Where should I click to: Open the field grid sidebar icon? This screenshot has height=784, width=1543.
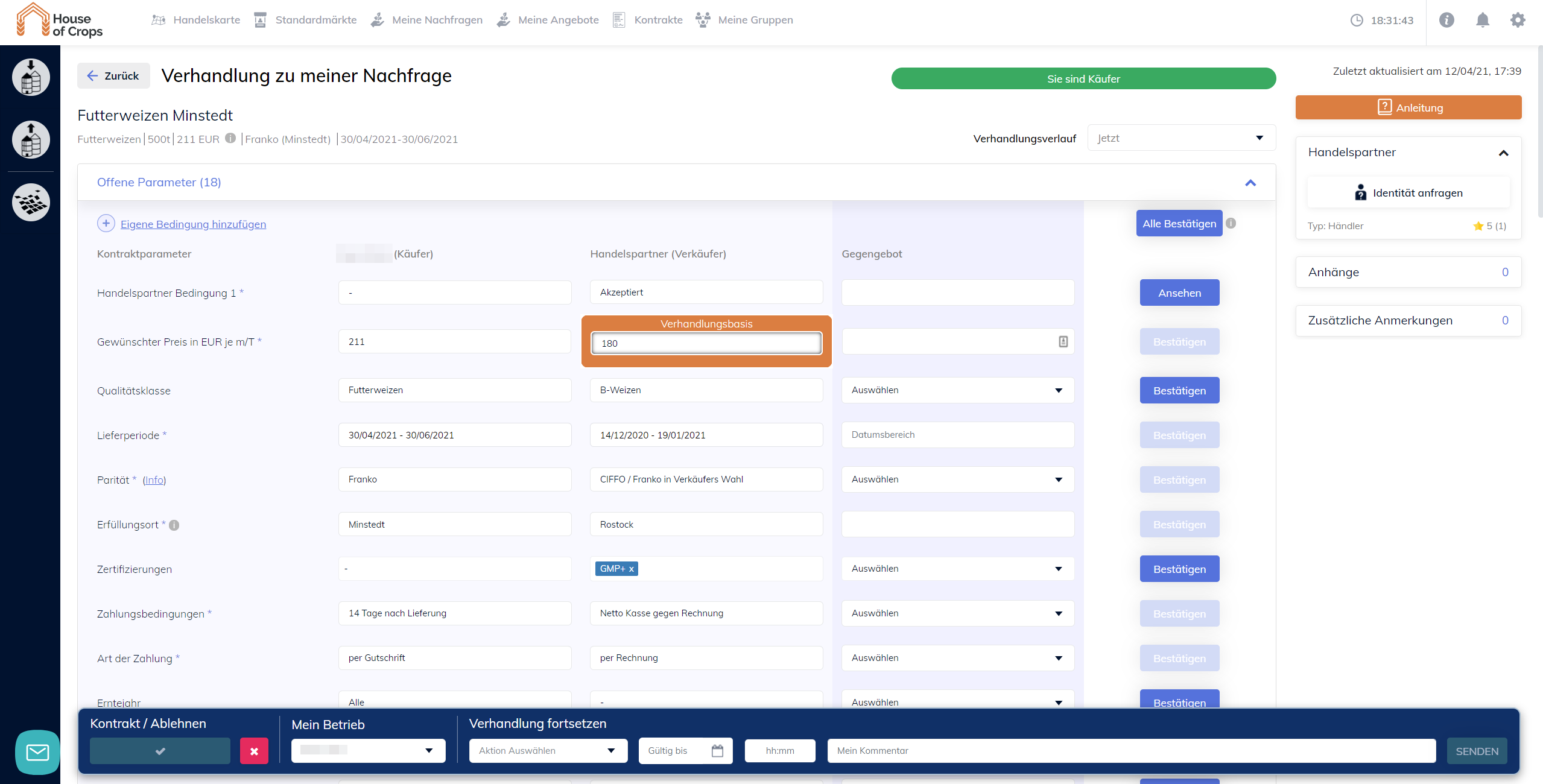(31, 202)
